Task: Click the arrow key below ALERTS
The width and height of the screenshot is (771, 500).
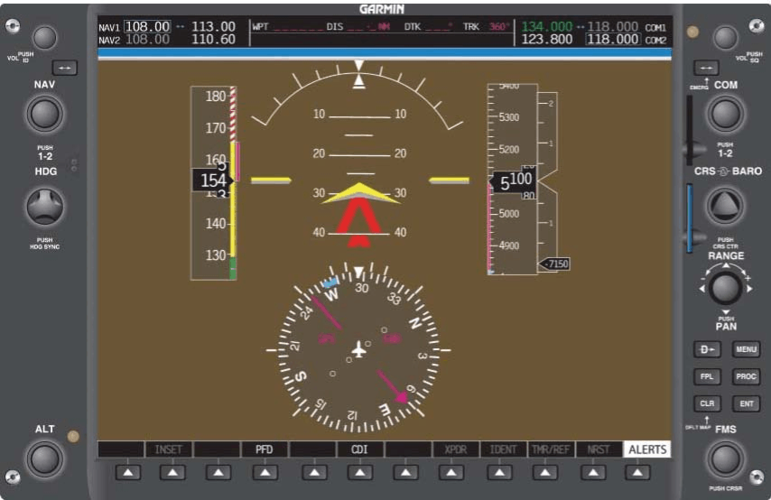Action: coord(637,473)
